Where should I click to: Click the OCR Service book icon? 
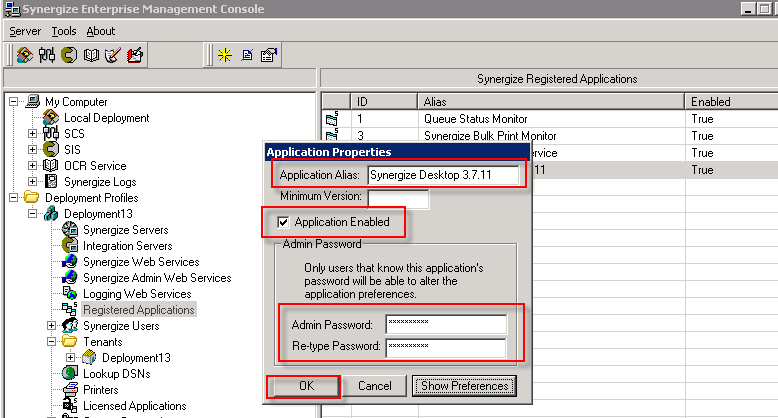coord(51,165)
